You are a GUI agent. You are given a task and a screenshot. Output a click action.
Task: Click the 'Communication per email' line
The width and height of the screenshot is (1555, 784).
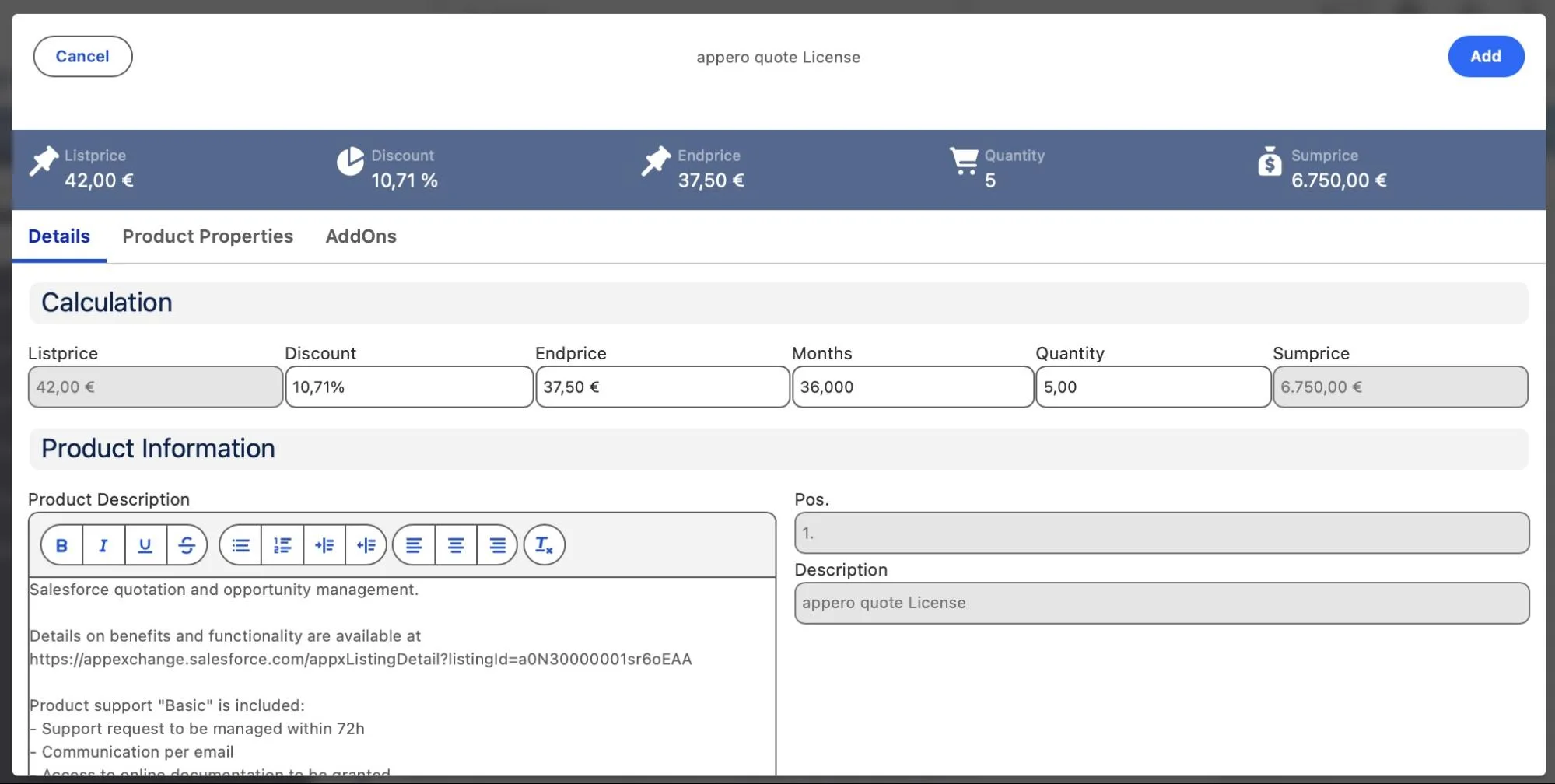tap(131, 753)
